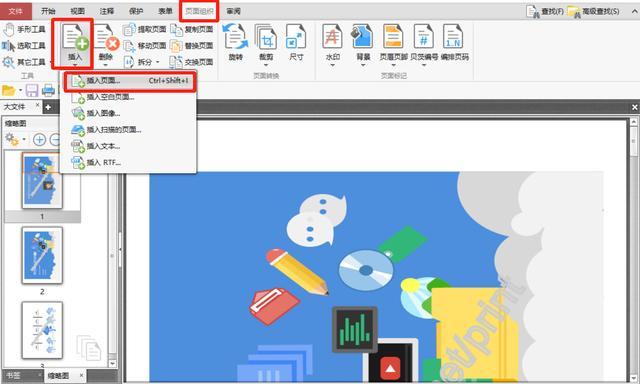
Task: Choose Insert Scanned Pages (插入扫描的页面...)
Action: tap(129, 130)
